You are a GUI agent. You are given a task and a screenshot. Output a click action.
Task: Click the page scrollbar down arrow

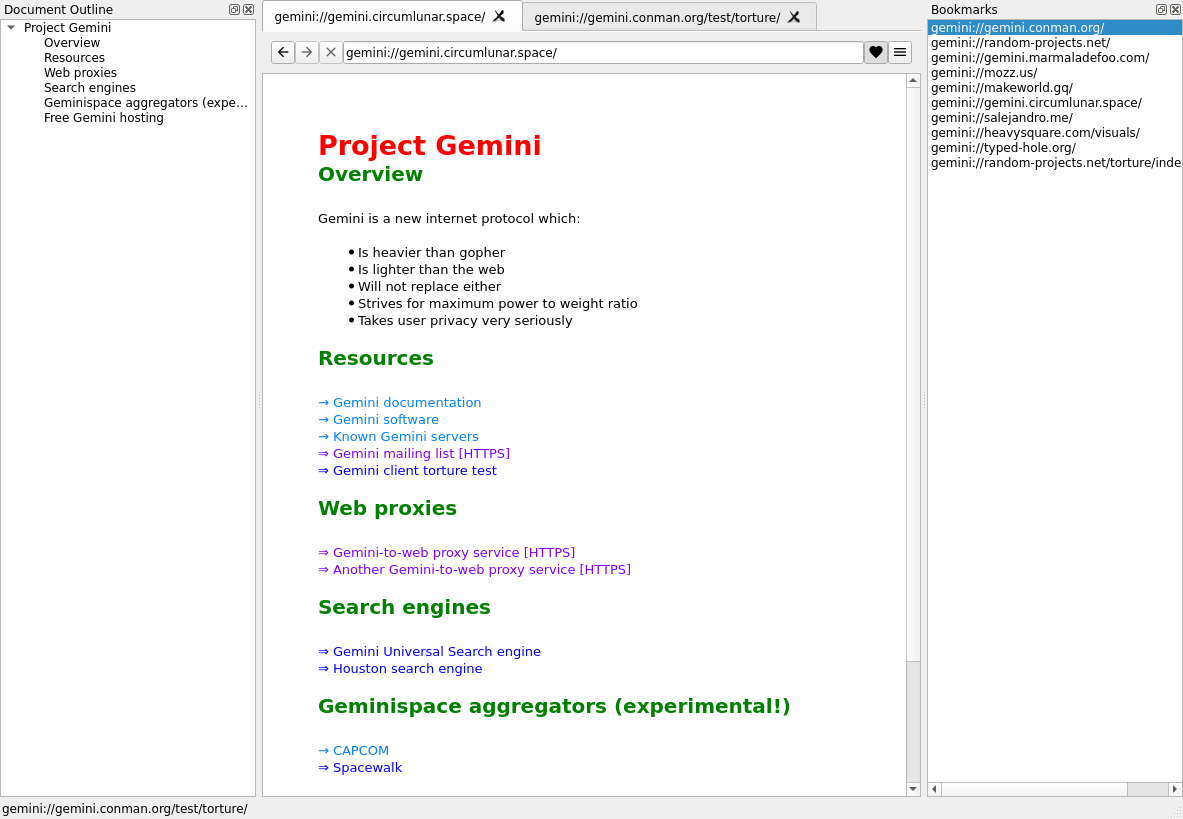point(913,789)
